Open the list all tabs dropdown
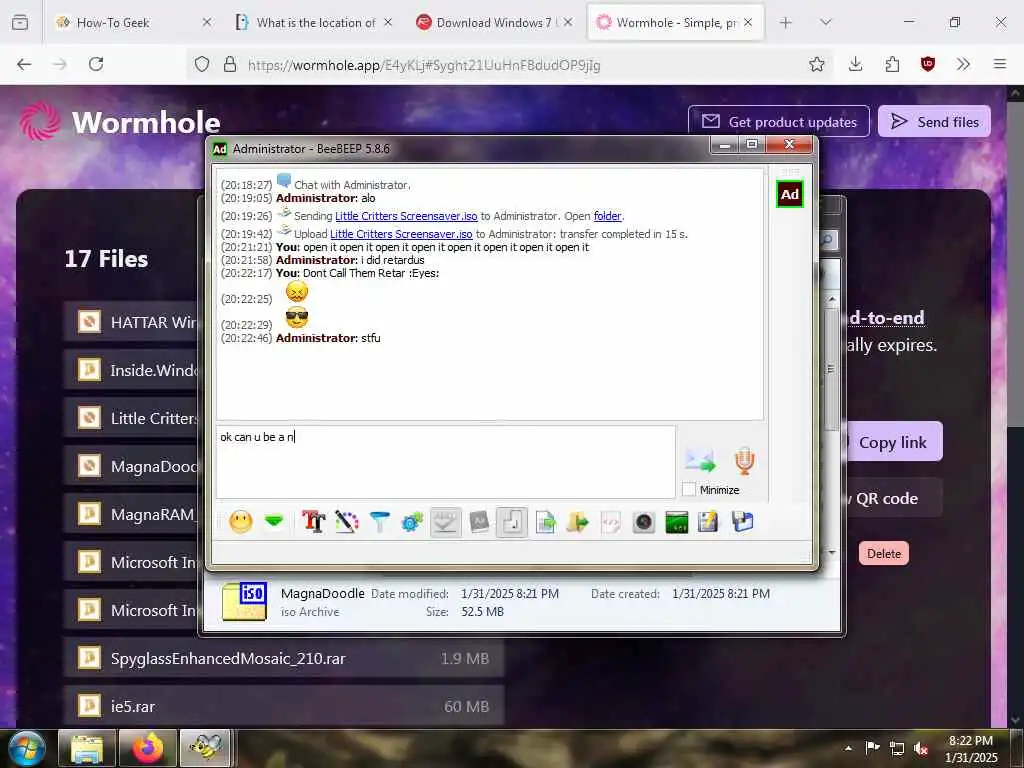This screenshot has height=768, width=1024. tap(825, 23)
